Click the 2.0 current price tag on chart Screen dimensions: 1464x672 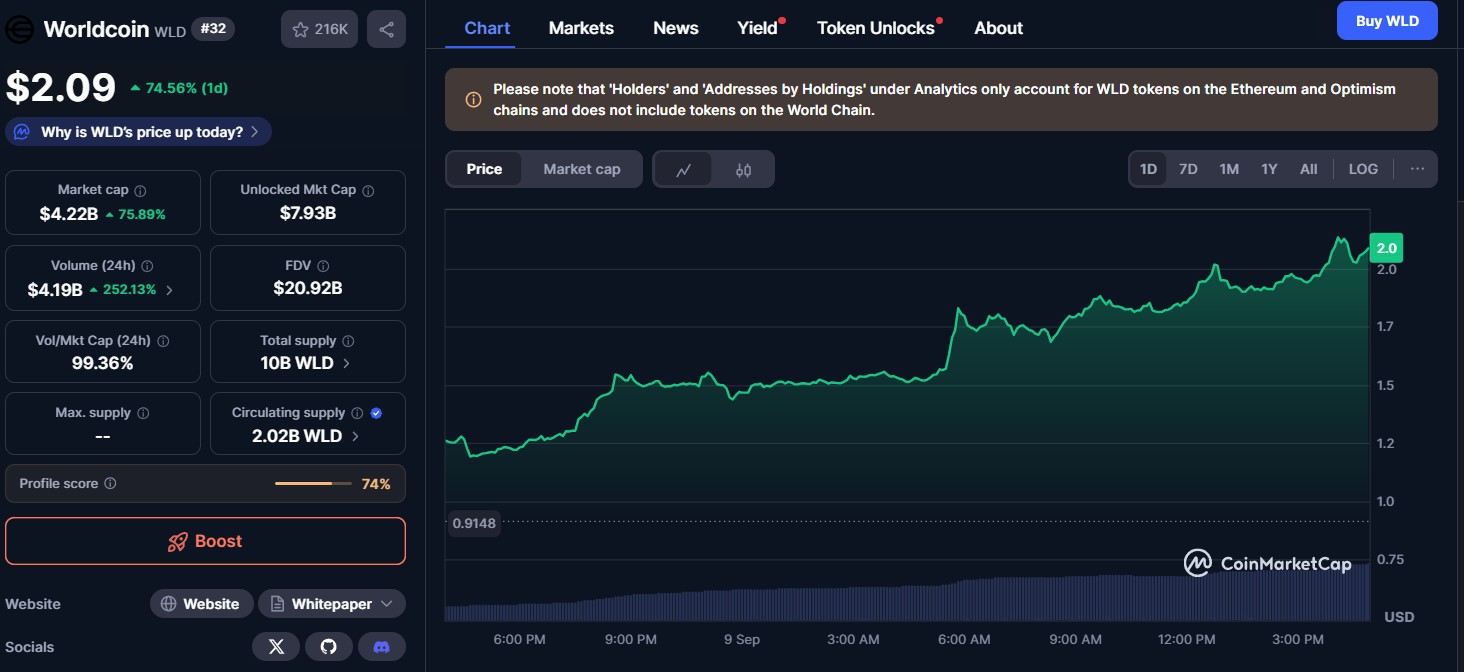pyautogui.click(x=1387, y=248)
